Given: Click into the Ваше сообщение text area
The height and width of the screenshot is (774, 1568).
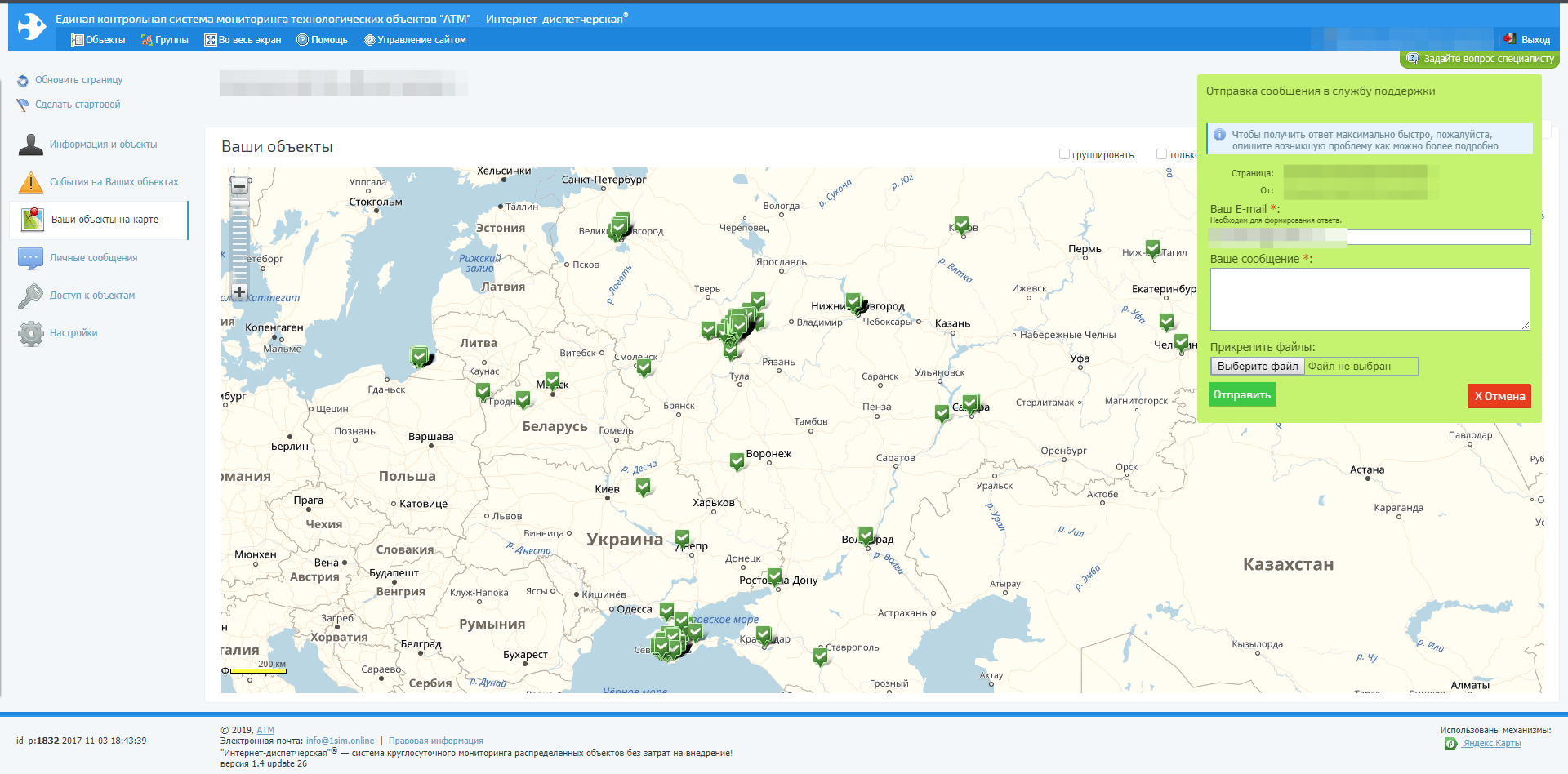Looking at the screenshot, I should (x=1370, y=299).
